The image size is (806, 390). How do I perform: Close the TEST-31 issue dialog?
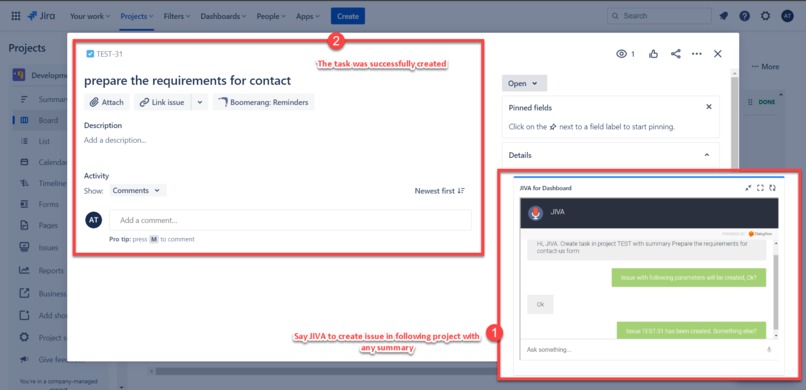click(718, 54)
